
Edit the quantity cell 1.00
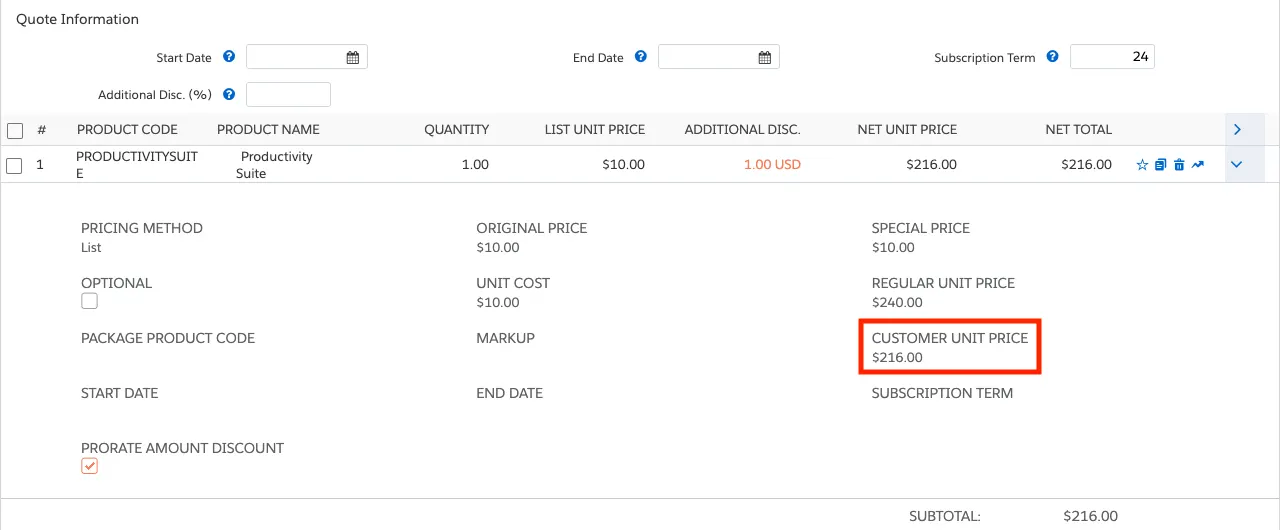click(475, 165)
